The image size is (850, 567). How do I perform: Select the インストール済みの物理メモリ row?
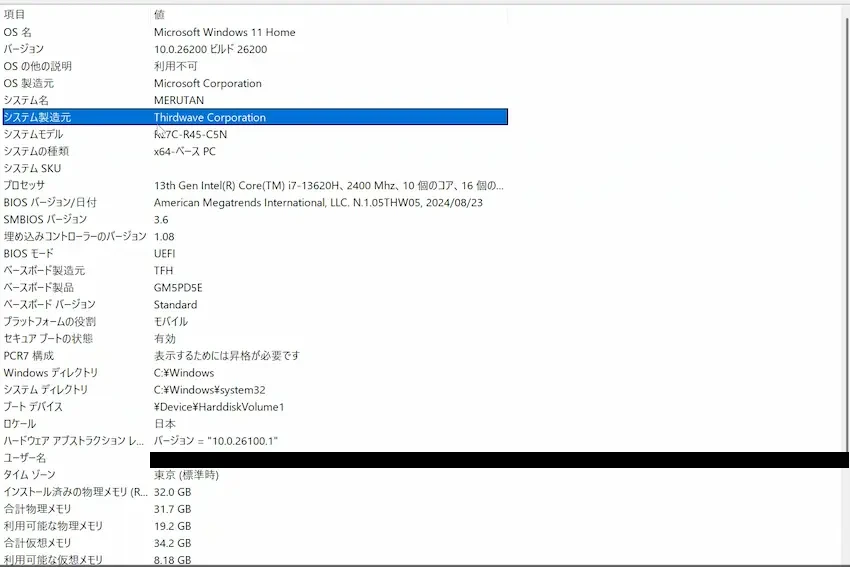[255, 492]
